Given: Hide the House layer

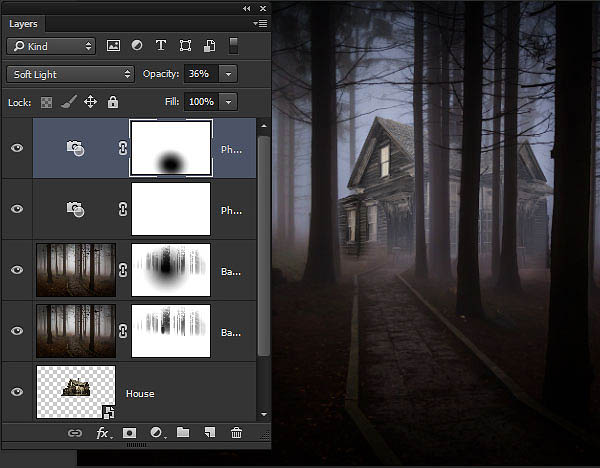Looking at the screenshot, I should [17, 392].
